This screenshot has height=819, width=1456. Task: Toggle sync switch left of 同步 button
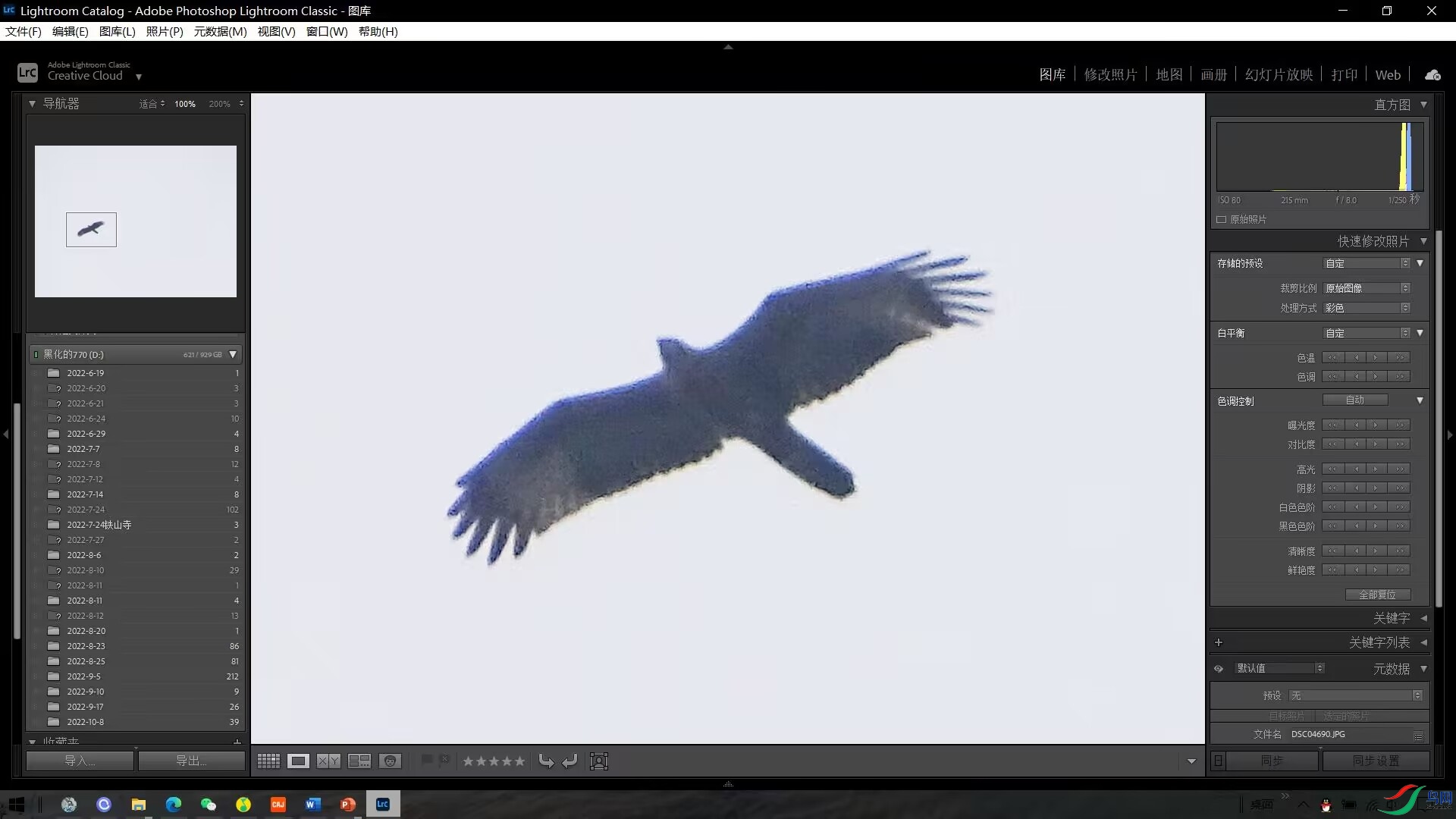(x=1218, y=761)
